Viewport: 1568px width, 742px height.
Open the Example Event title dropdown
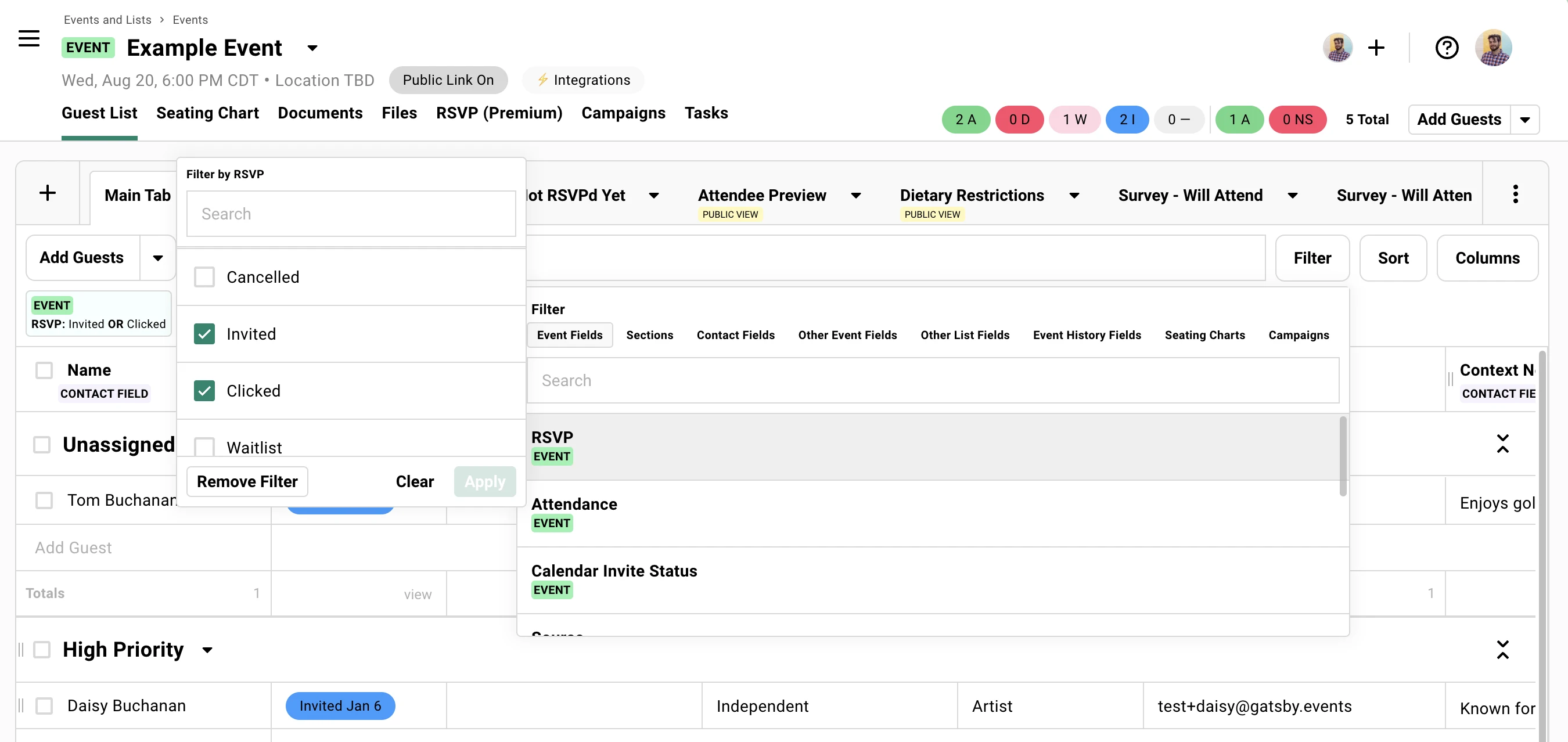[x=312, y=48]
